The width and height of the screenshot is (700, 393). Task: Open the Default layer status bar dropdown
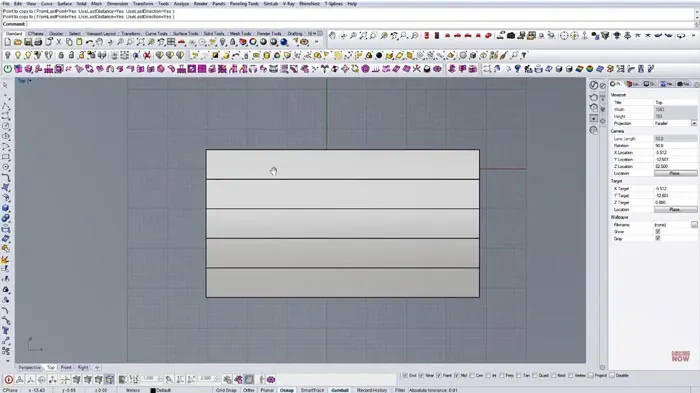coord(163,390)
